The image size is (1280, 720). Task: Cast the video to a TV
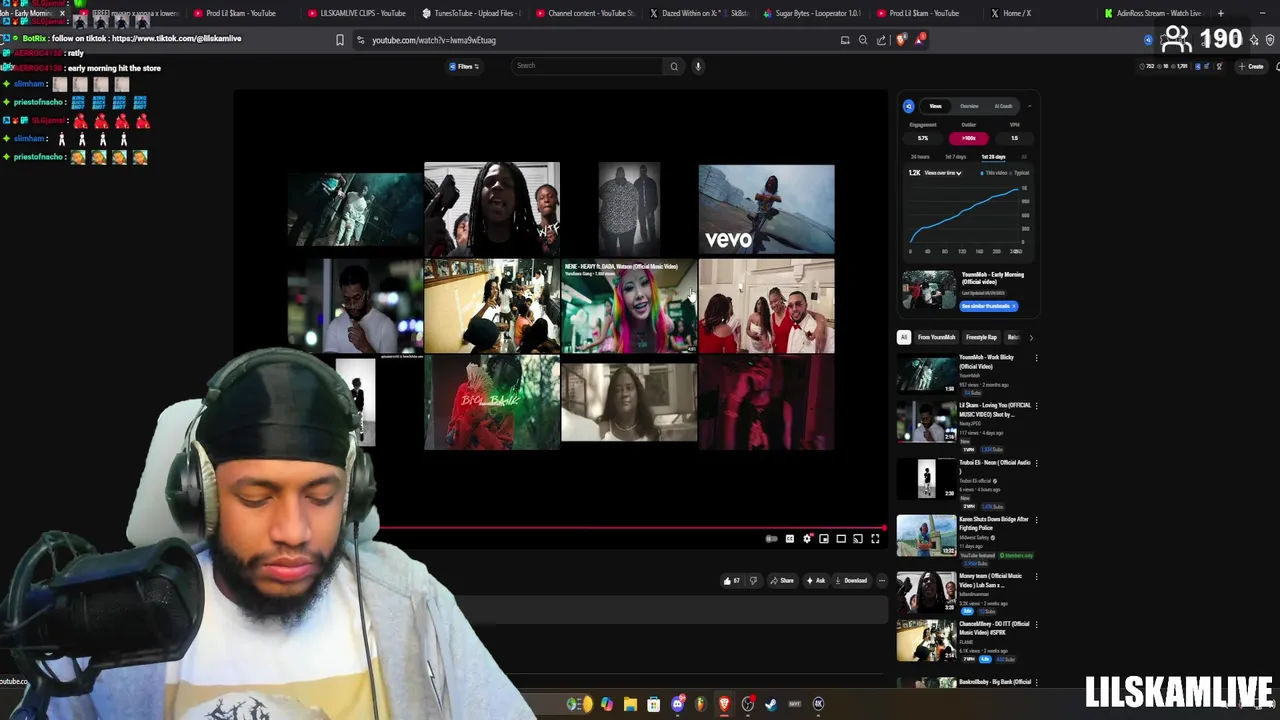[858, 539]
